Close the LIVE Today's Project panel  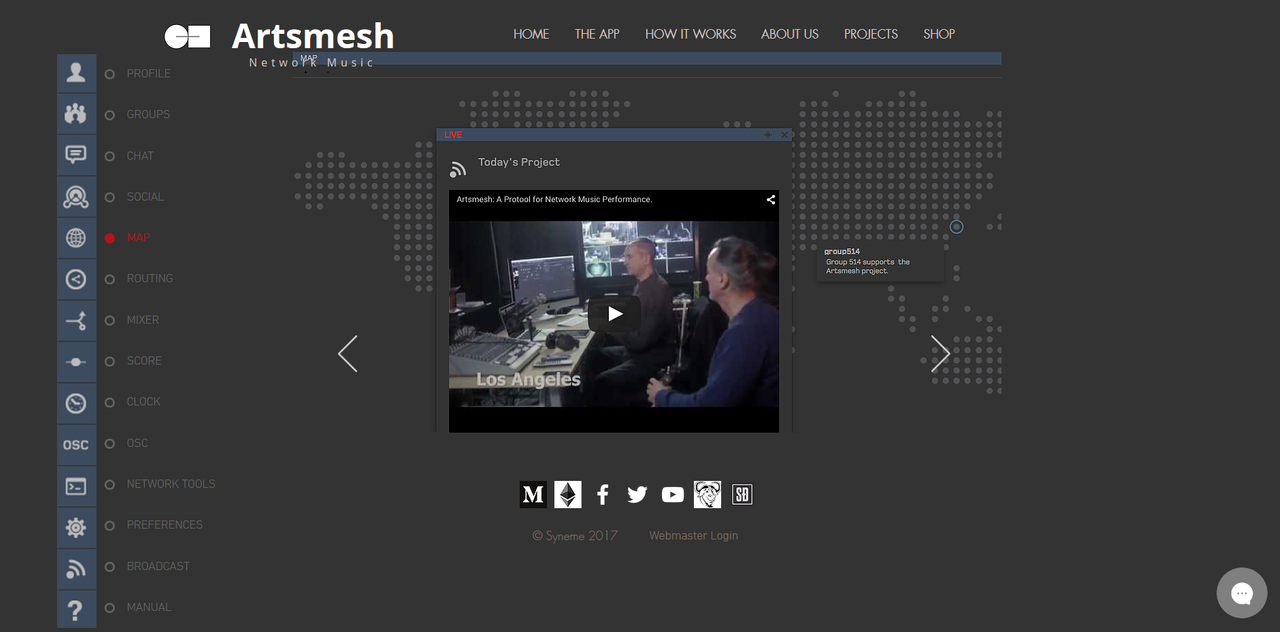[x=784, y=134]
